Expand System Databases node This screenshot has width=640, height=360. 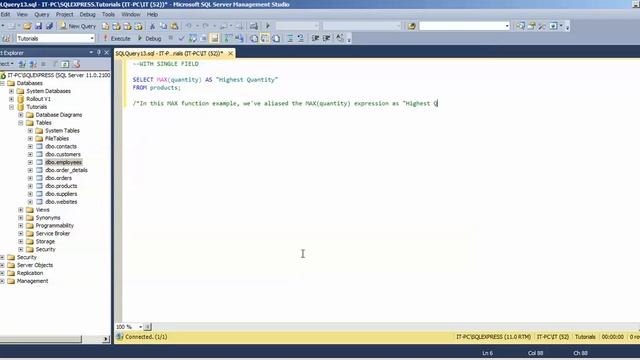pyautogui.click(x=11, y=91)
